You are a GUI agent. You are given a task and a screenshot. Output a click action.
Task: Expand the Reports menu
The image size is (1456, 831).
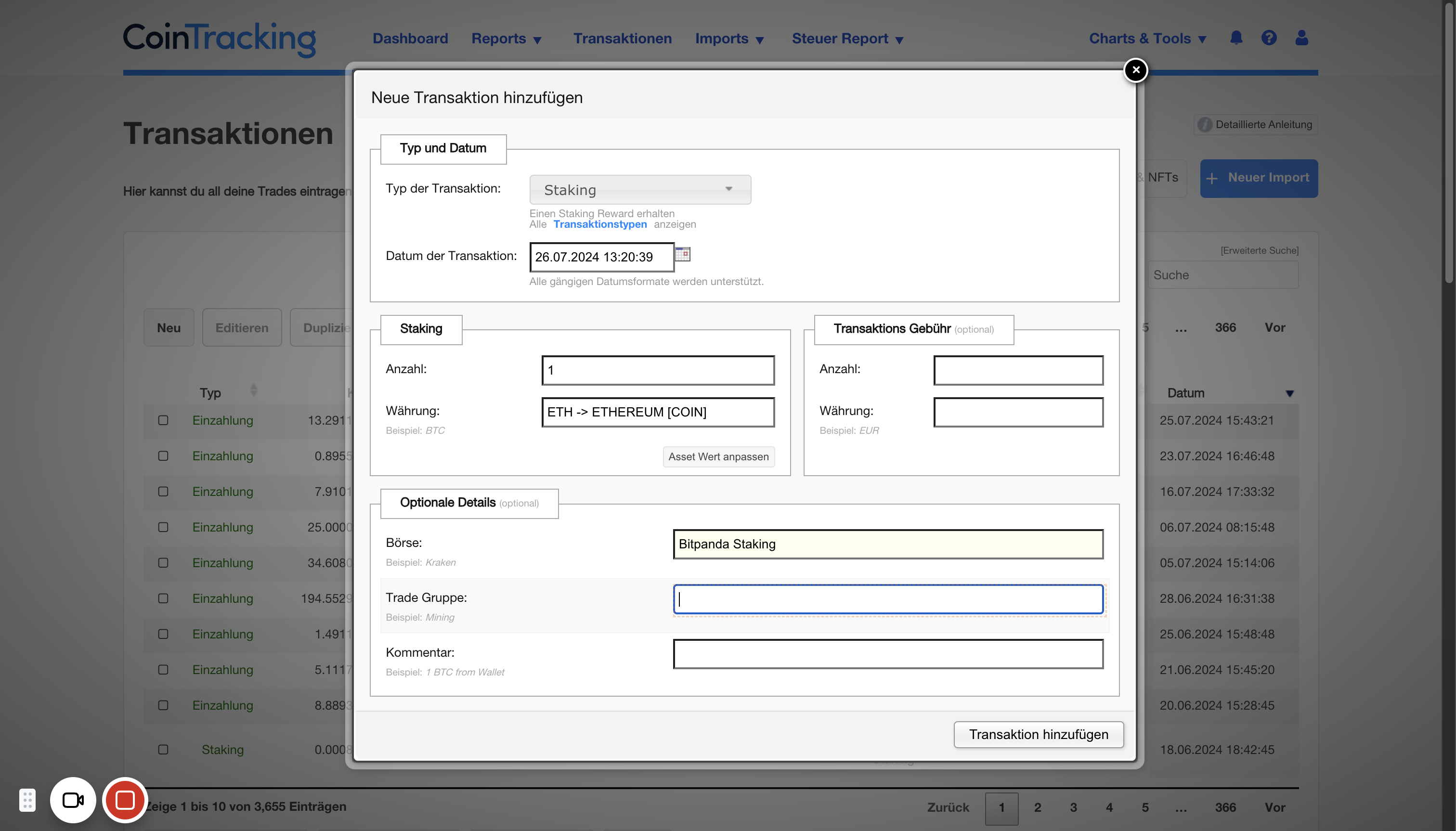[x=506, y=38]
